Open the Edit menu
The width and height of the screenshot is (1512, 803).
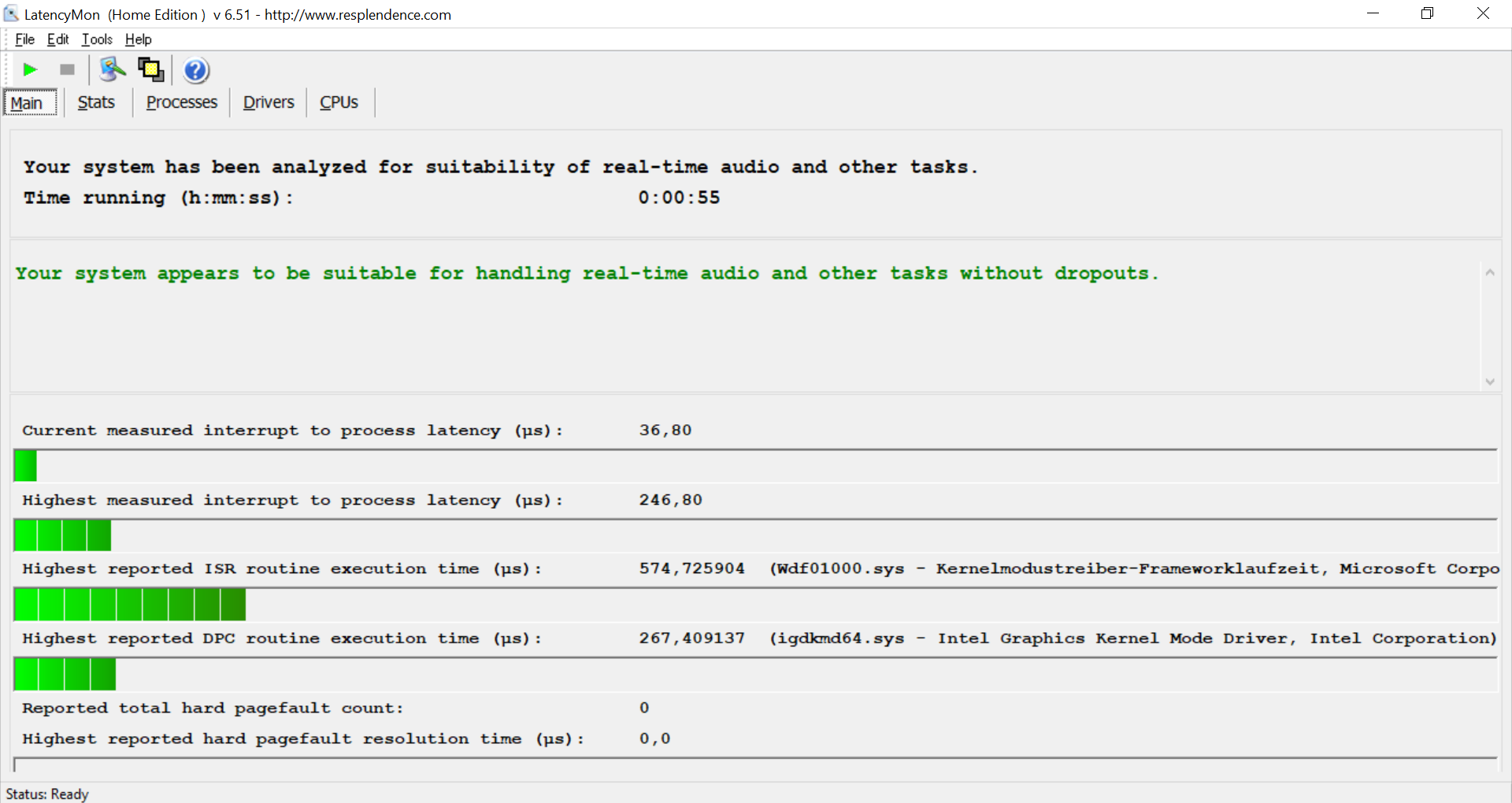[x=57, y=39]
